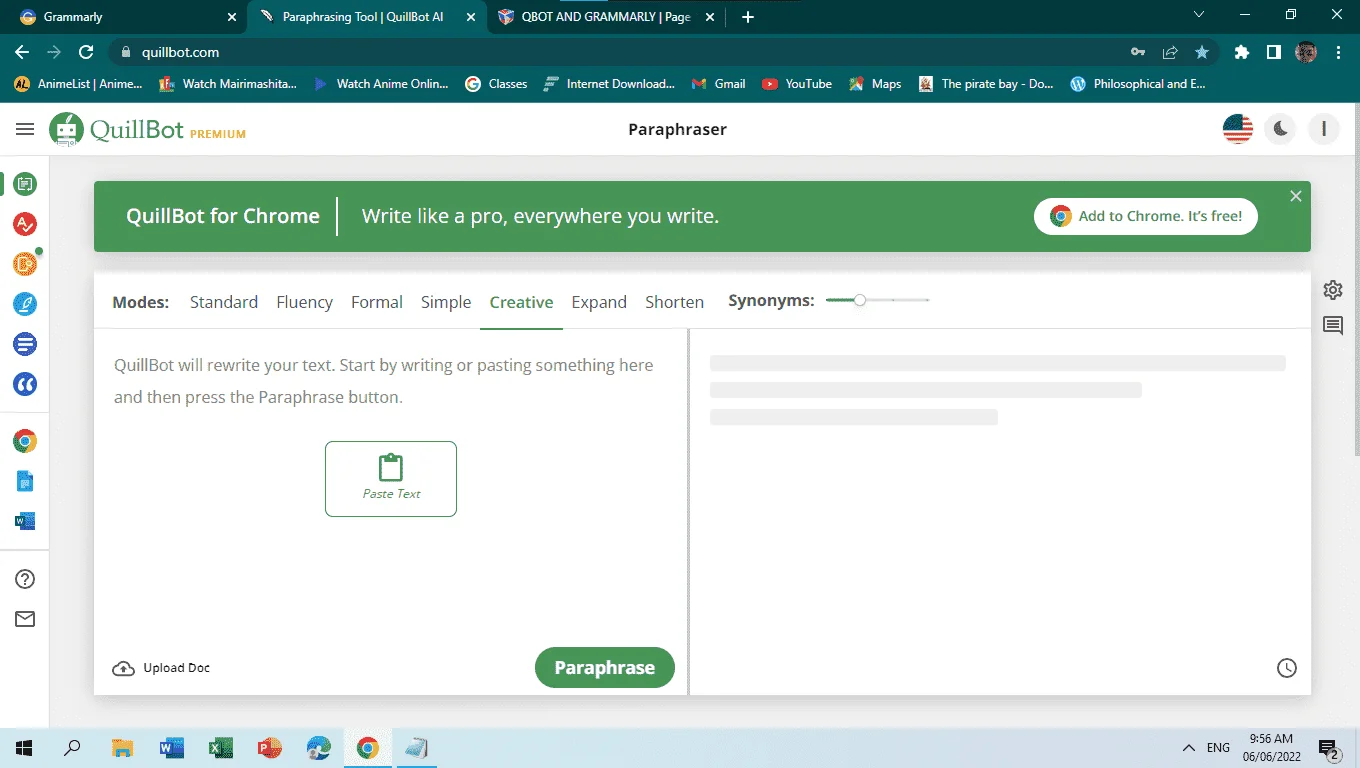Open the share page icon in address bar
Image resolution: width=1360 pixels, height=768 pixels.
point(1170,52)
